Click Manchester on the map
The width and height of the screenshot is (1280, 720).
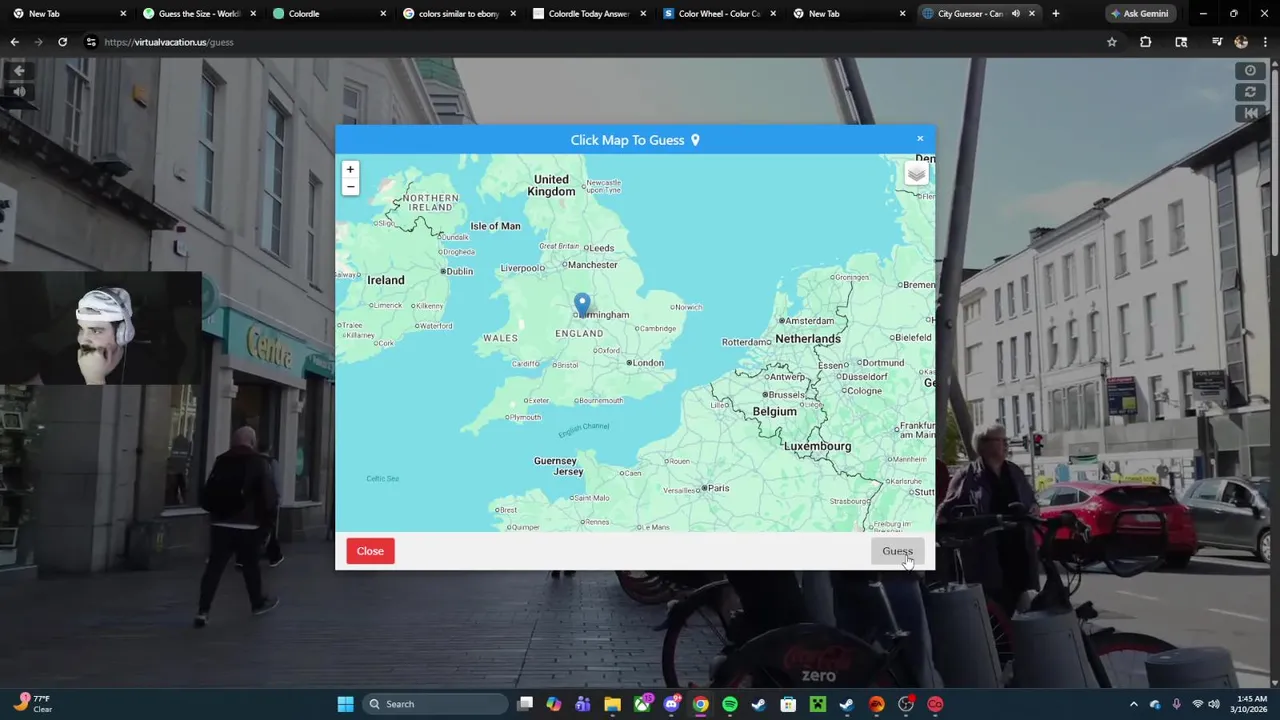[590, 265]
